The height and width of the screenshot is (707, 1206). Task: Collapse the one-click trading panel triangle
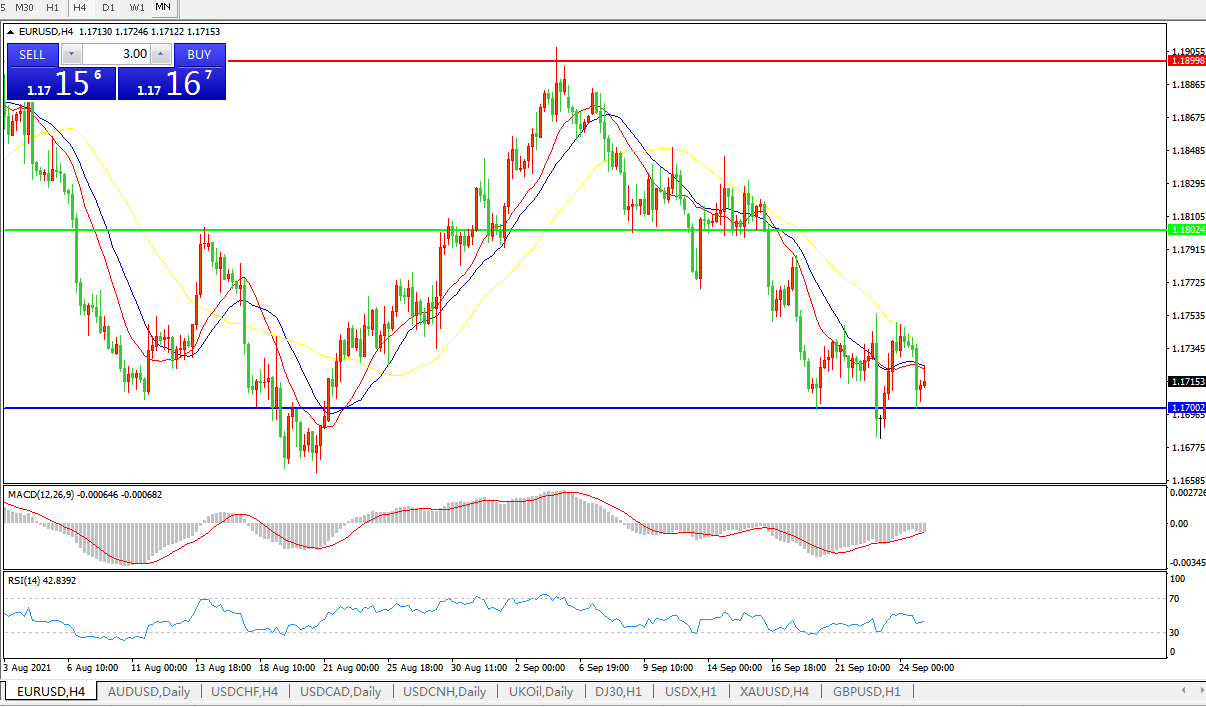coord(11,31)
